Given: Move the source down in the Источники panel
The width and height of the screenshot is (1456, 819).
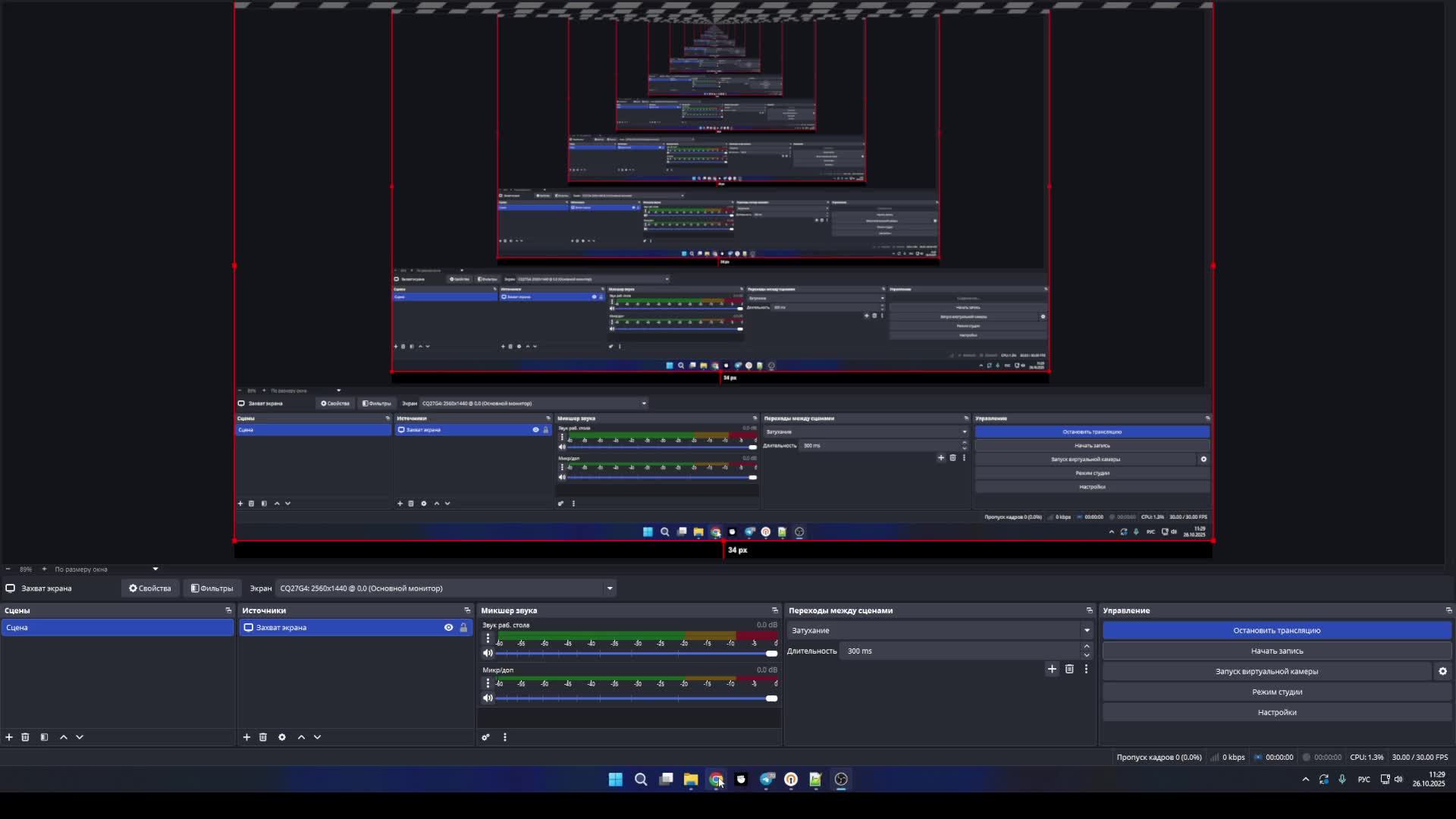Looking at the screenshot, I should click(x=317, y=737).
